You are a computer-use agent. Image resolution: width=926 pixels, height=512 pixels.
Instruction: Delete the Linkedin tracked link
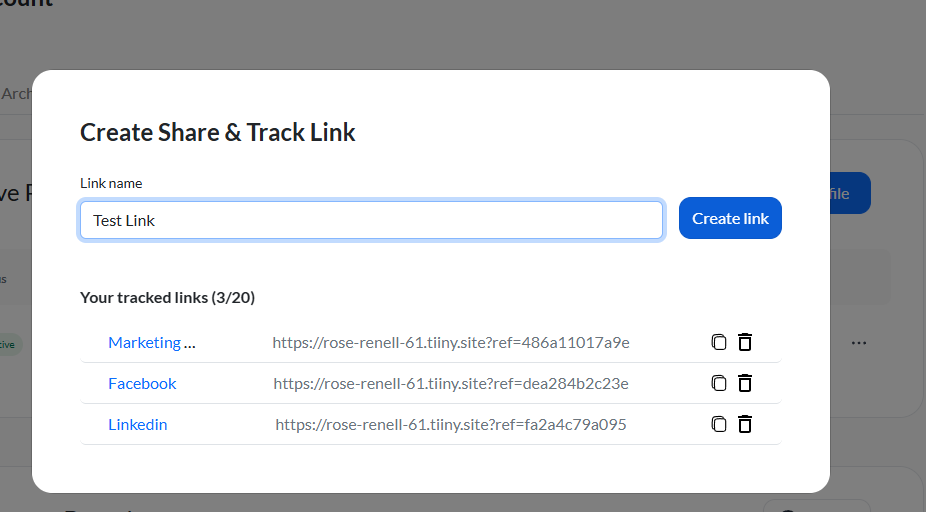point(745,424)
